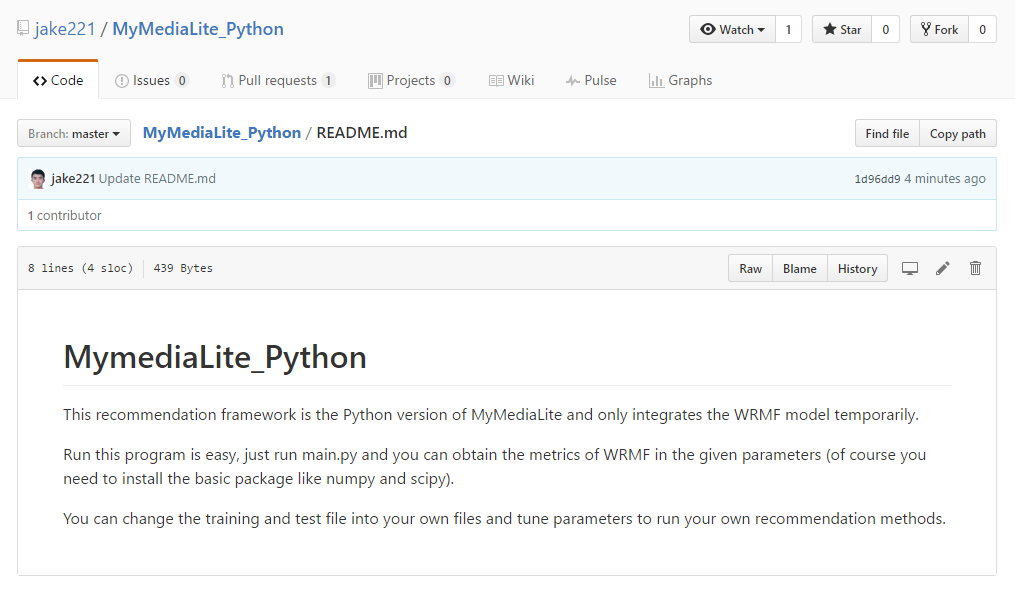Click the Copy path button
This screenshot has width=1015, height=611.
[957, 133]
